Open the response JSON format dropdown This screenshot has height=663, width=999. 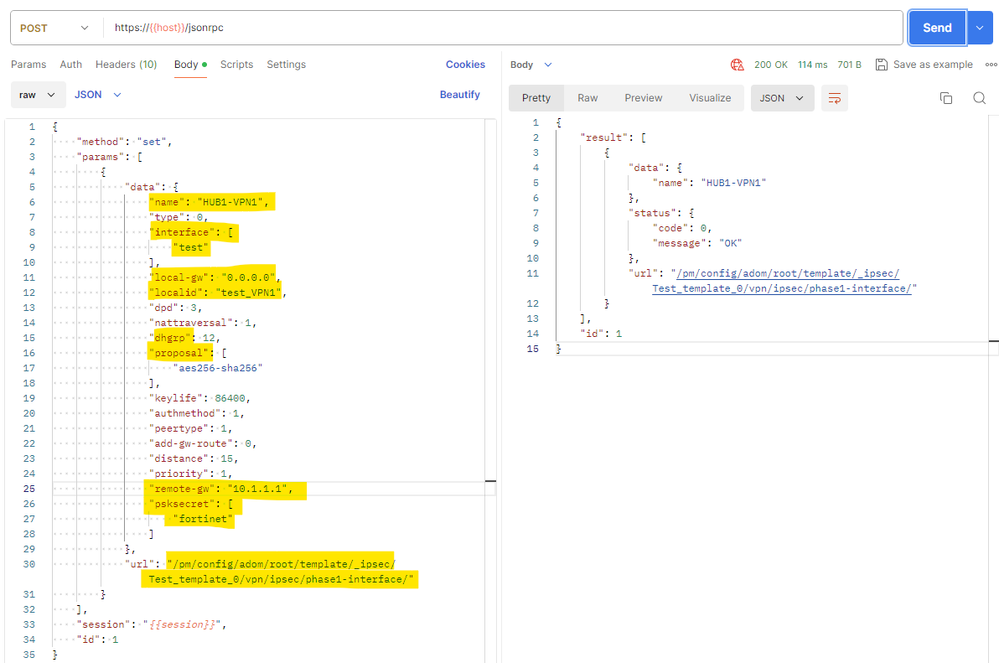(x=782, y=98)
